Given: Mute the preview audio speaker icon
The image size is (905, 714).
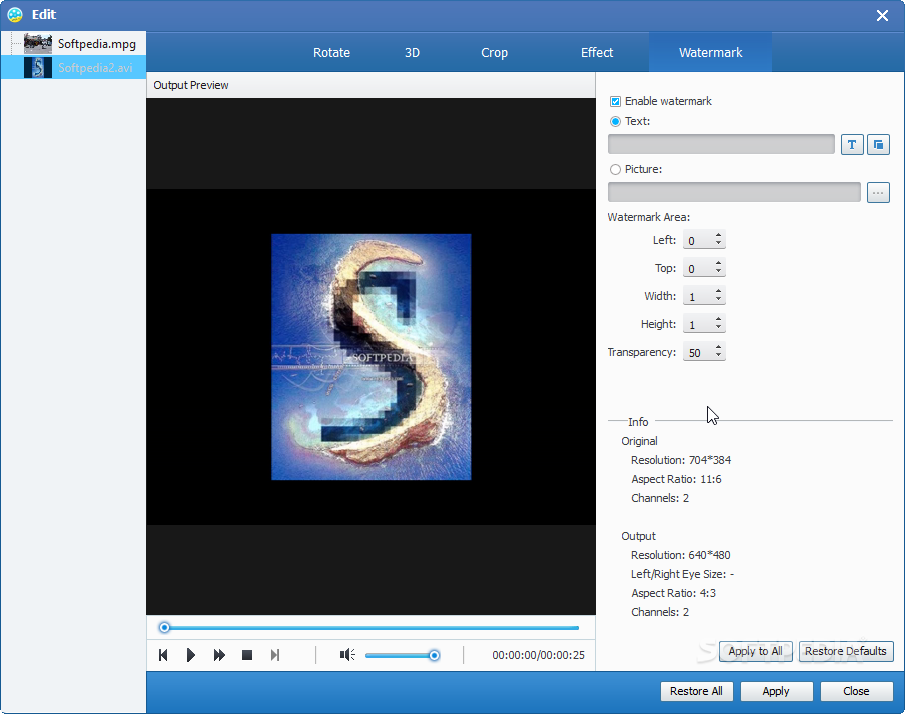Looking at the screenshot, I should pyautogui.click(x=347, y=655).
